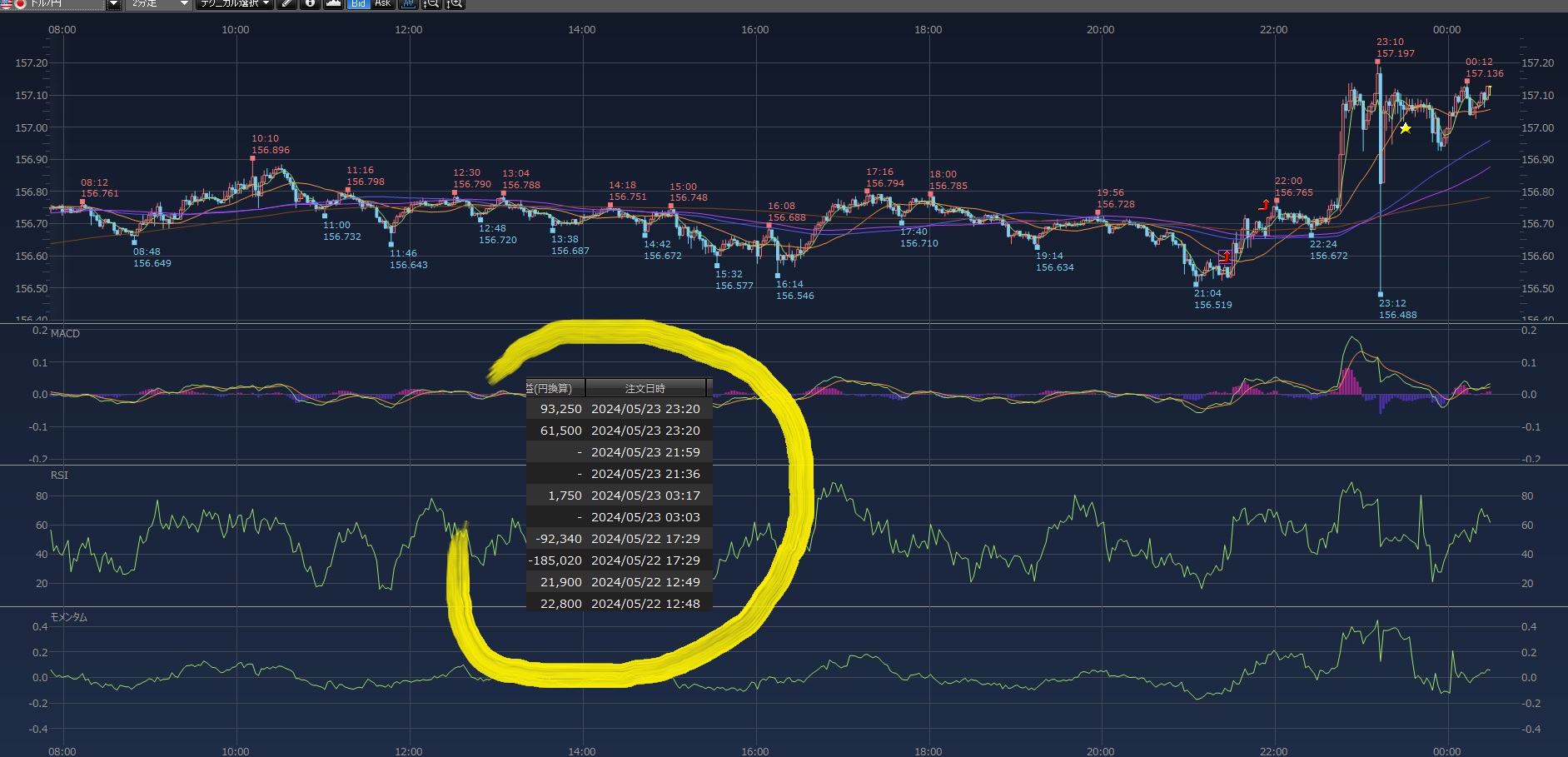This screenshot has height=757, width=1568.
Task: Click the zoom out magnifier icon
Action: point(431,4)
